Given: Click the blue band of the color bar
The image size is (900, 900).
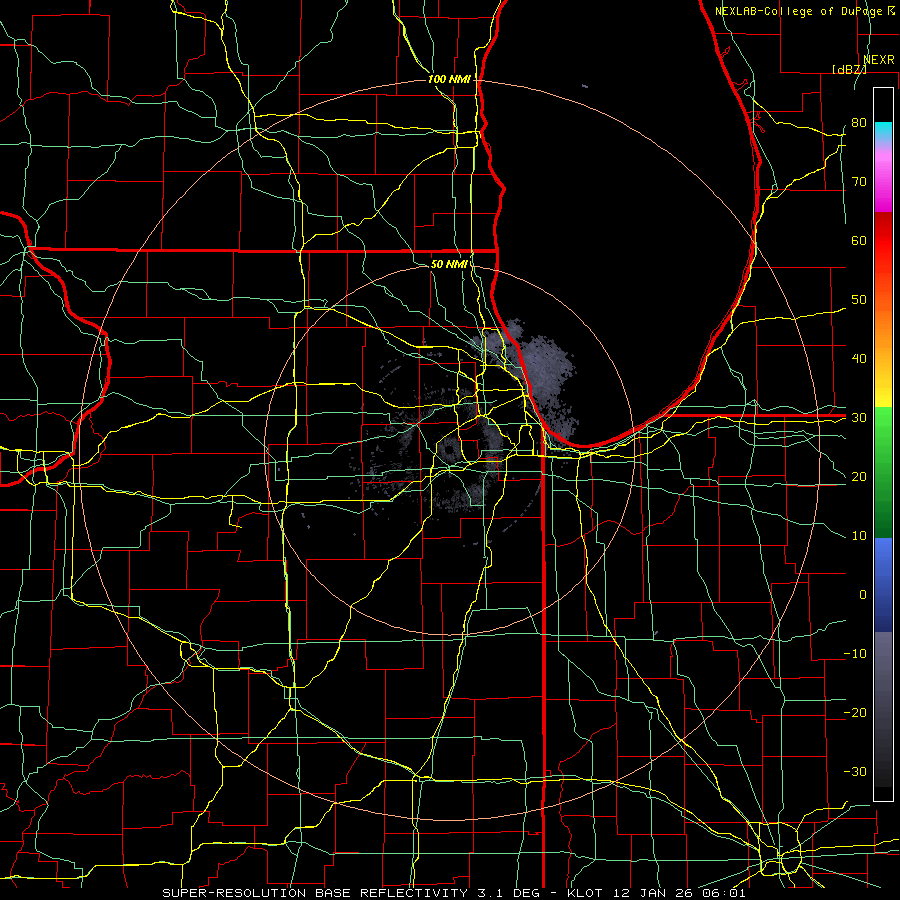Looking at the screenshot, I should [883, 583].
